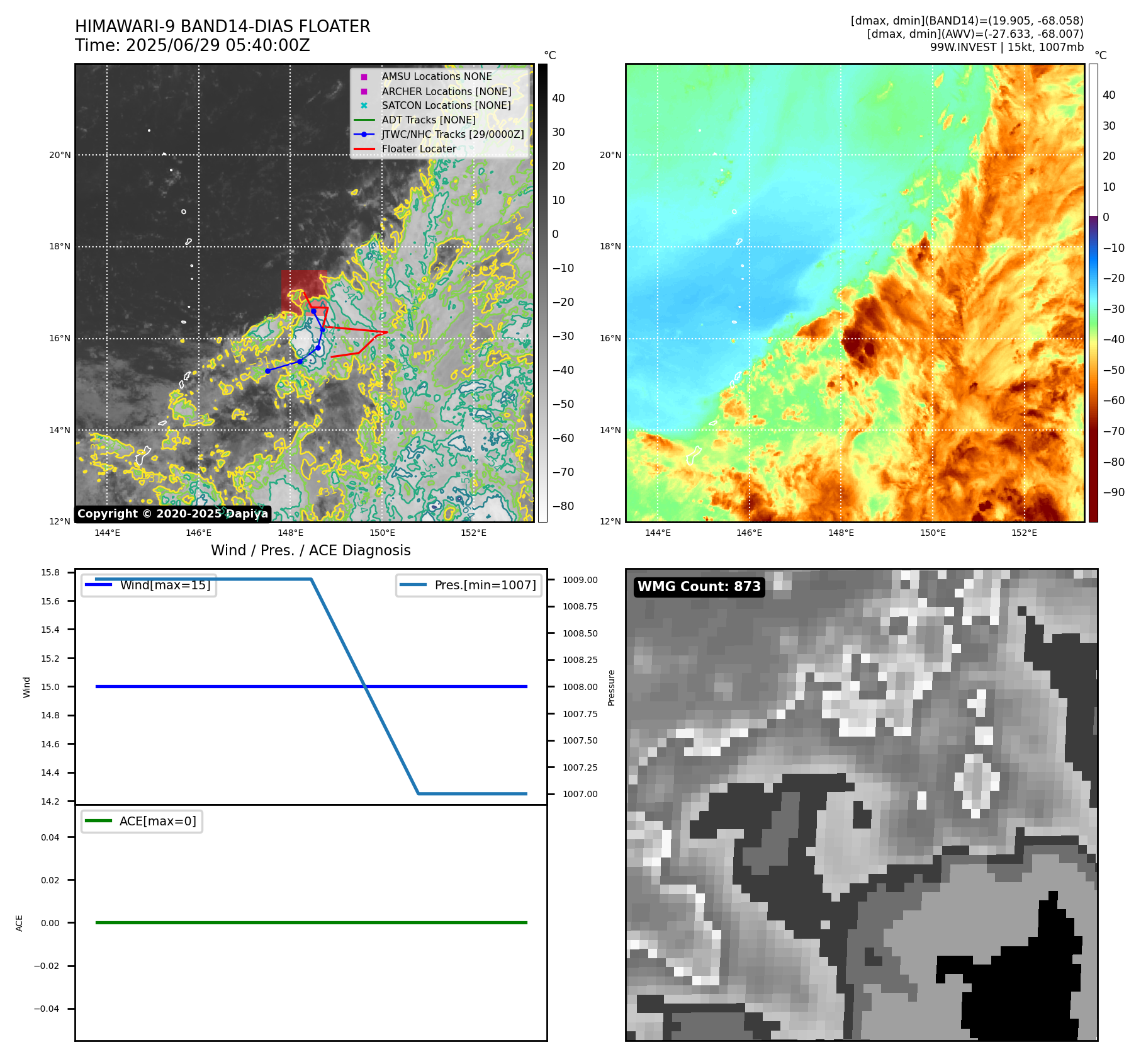Screen dimensions: 1141x1064
Task: Click the 14.2 wind axis tick
Action: (x=50, y=801)
